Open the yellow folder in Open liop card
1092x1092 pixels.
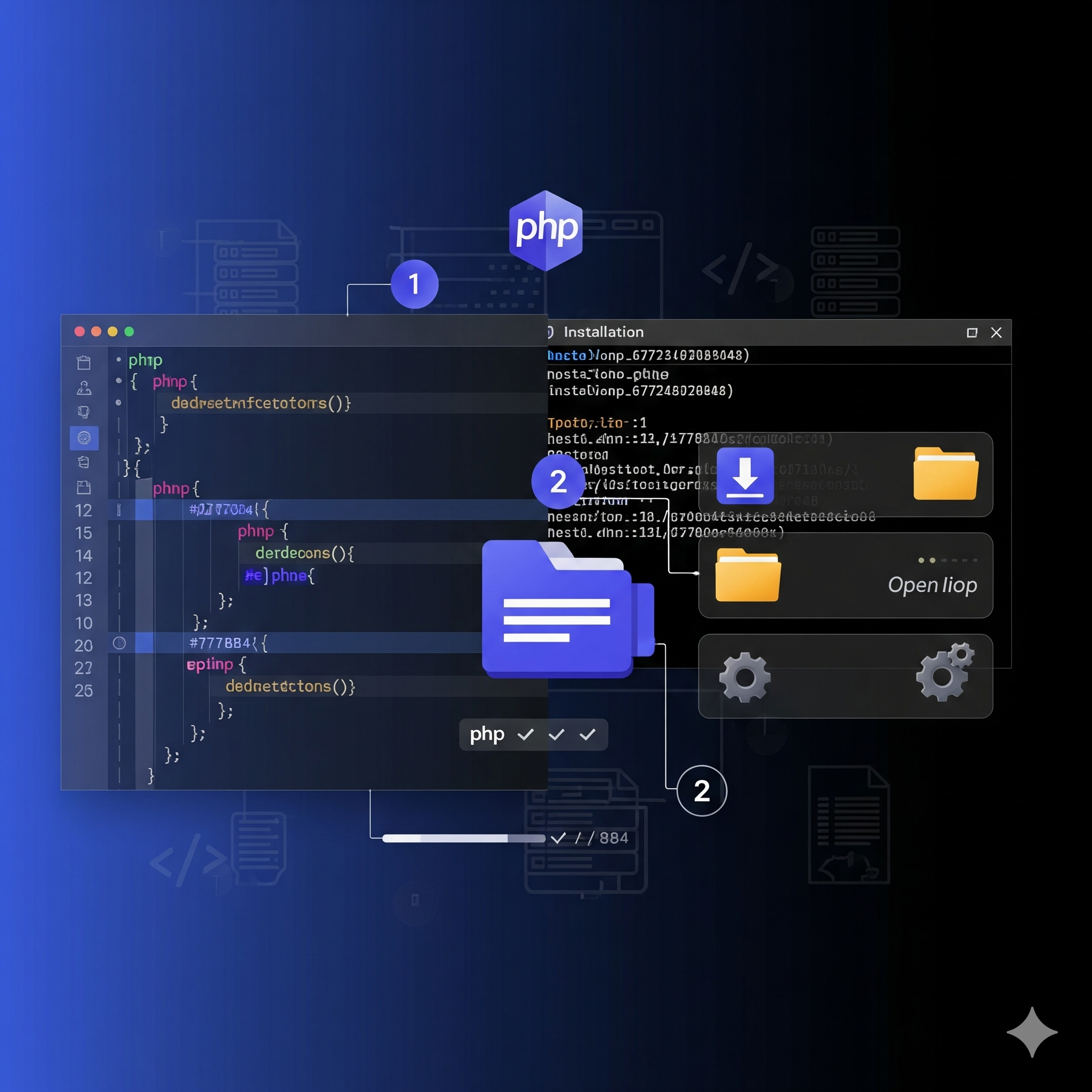click(x=748, y=574)
